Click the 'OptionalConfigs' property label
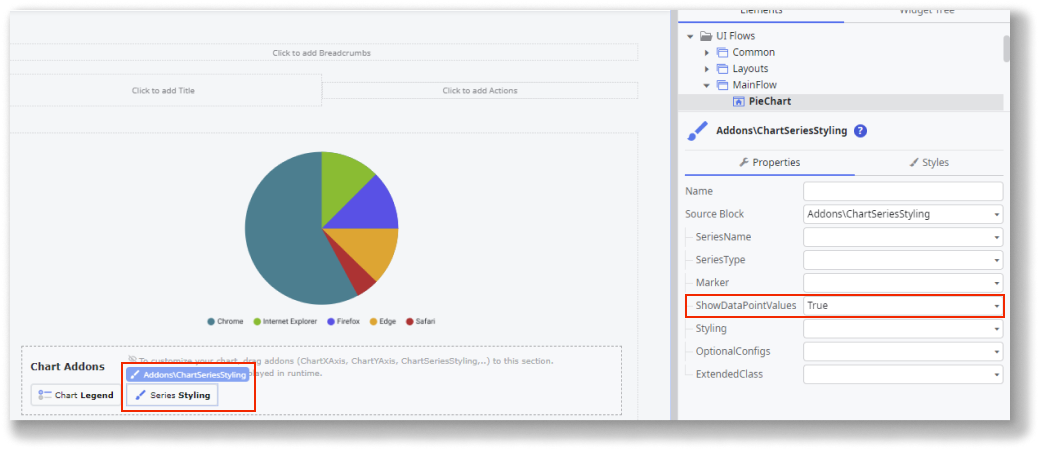This screenshot has width=1040, height=451. point(733,352)
